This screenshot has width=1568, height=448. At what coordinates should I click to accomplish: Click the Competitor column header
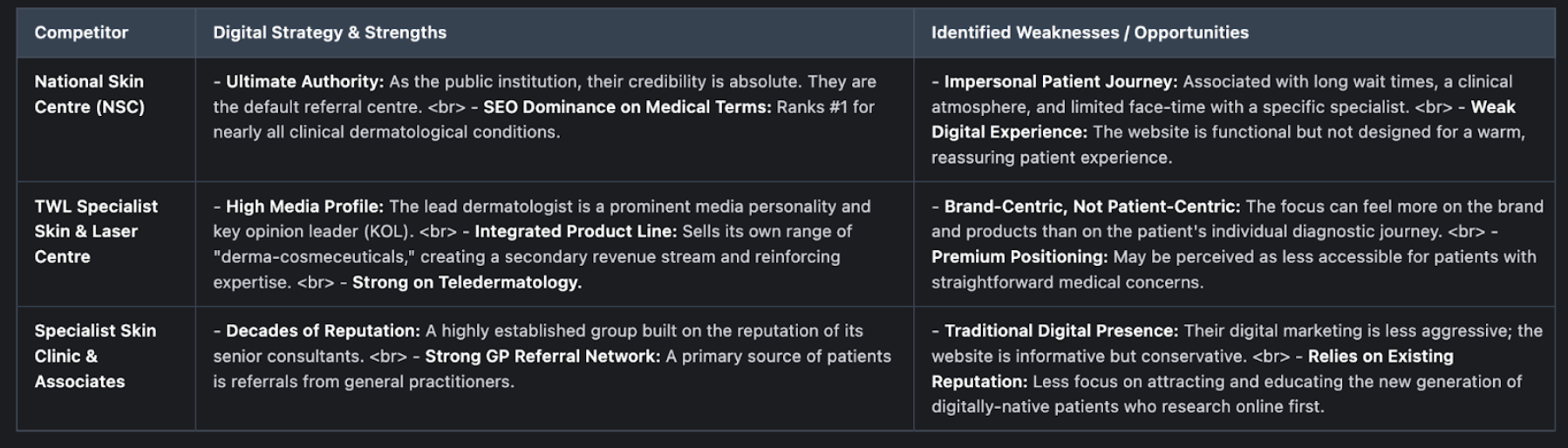pos(81,33)
